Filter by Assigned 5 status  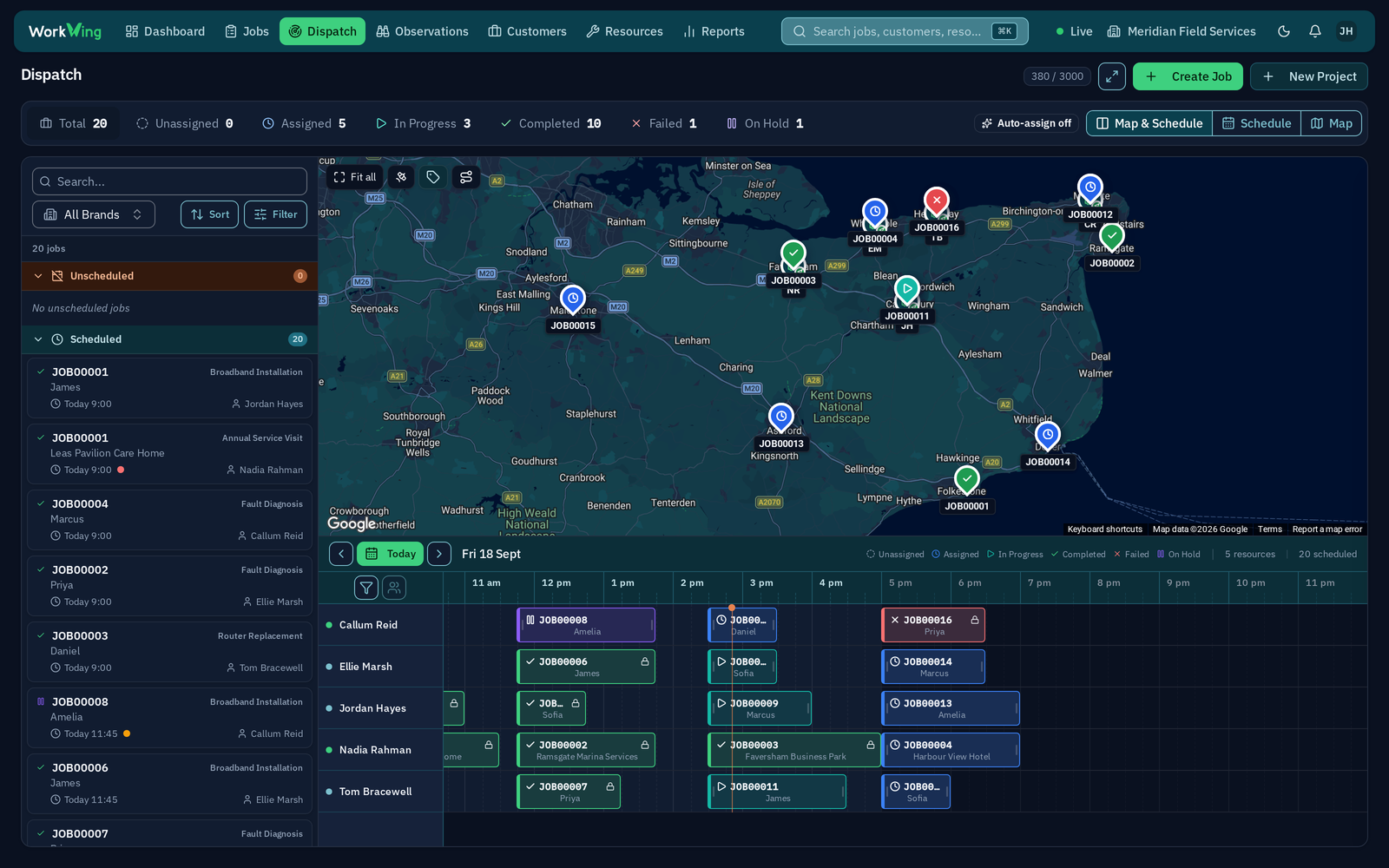pos(305,123)
